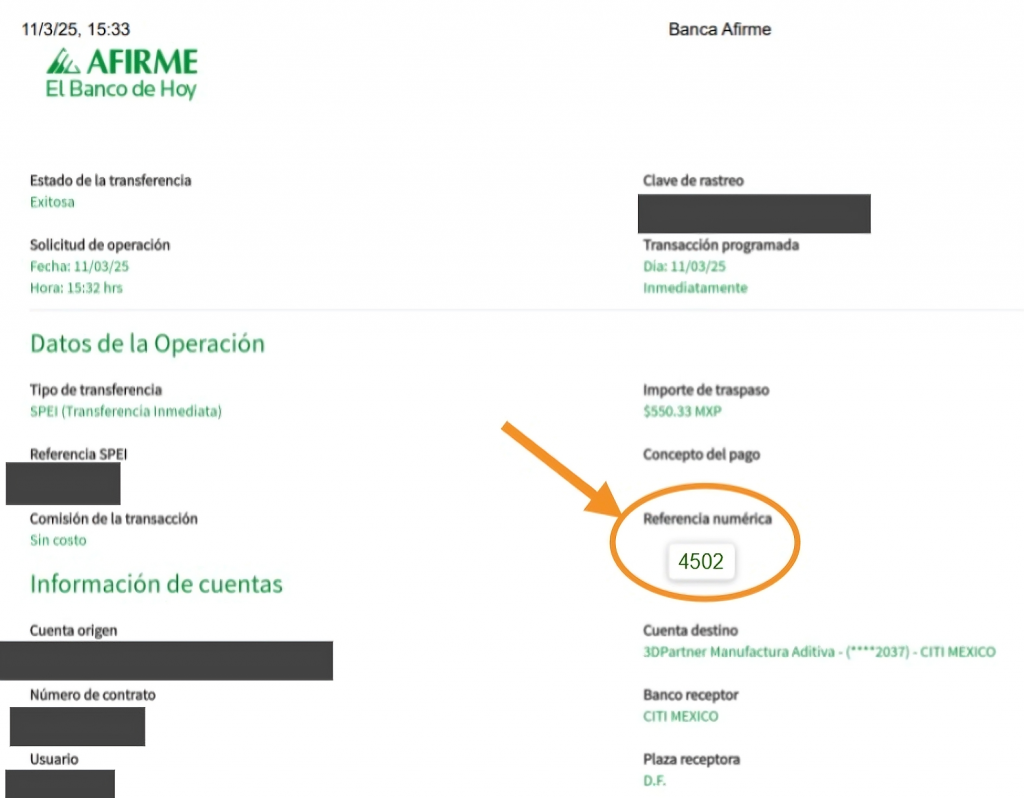The height and width of the screenshot is (798, 1024).
Task: Click the redacted Clave de rastreo box
Action: pyautogui.click(x=754, y=214)
